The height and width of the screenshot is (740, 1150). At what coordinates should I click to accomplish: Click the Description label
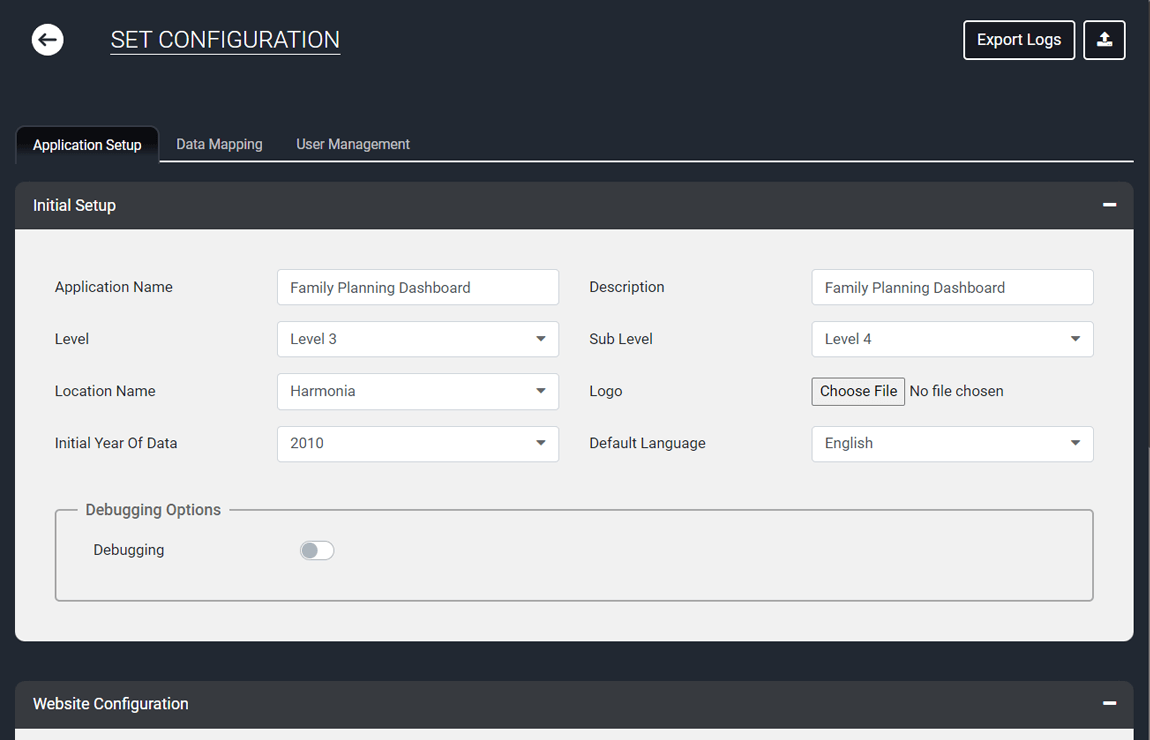click(626, 287)
